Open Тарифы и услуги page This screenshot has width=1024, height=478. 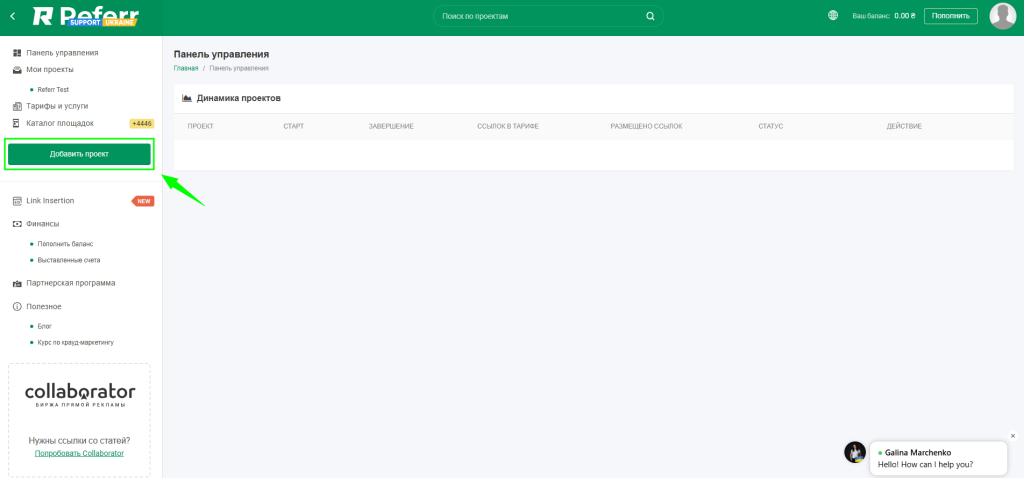point(57,105)
